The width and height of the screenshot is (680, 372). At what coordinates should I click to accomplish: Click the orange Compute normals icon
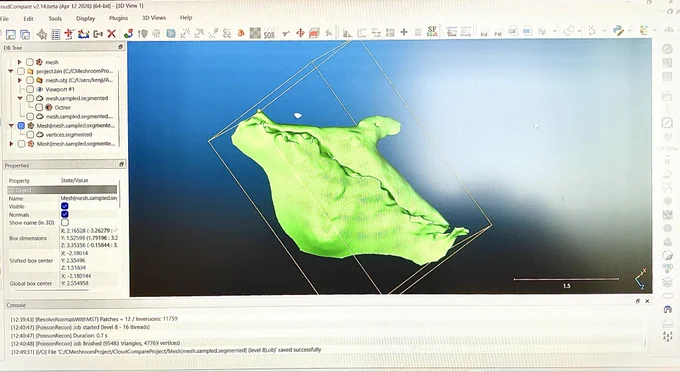[x=241, y=33]
